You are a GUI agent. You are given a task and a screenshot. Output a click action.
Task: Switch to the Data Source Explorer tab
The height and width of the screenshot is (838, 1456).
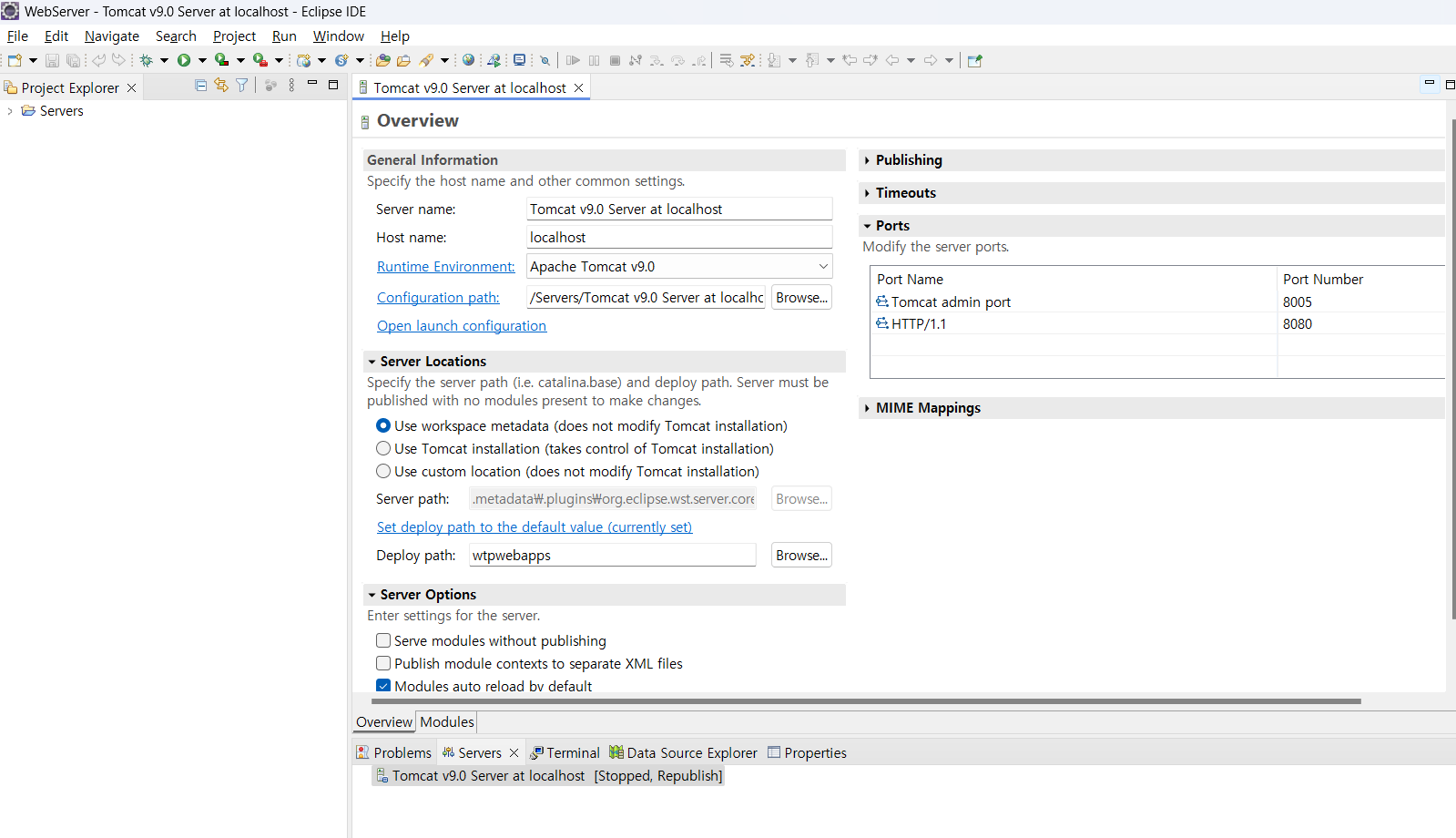pyautogui.click(x=684, y=752)
